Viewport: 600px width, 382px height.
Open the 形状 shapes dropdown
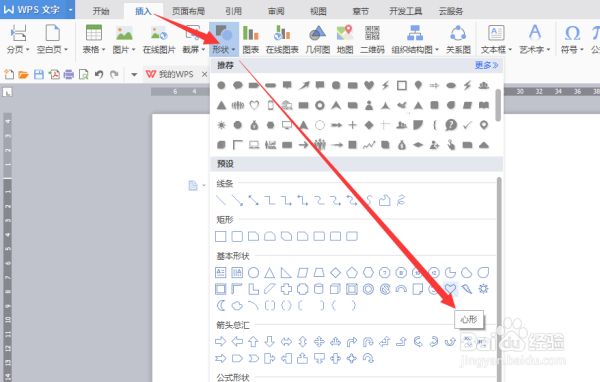[x=224, y=39]
